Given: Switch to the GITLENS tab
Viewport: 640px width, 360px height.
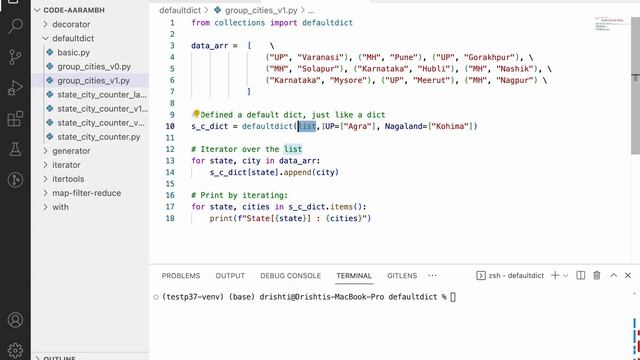Looking at the screenshot, I should (x=402, y=276).
